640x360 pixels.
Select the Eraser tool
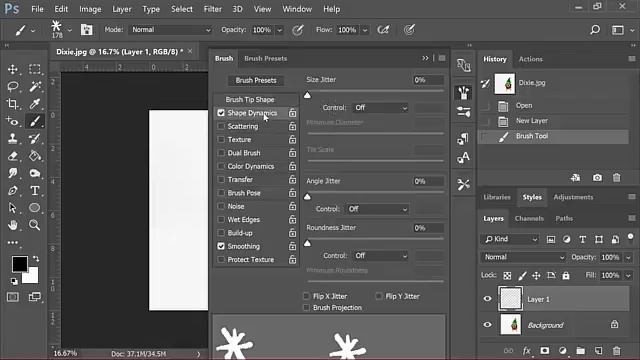tap(13, 156)
